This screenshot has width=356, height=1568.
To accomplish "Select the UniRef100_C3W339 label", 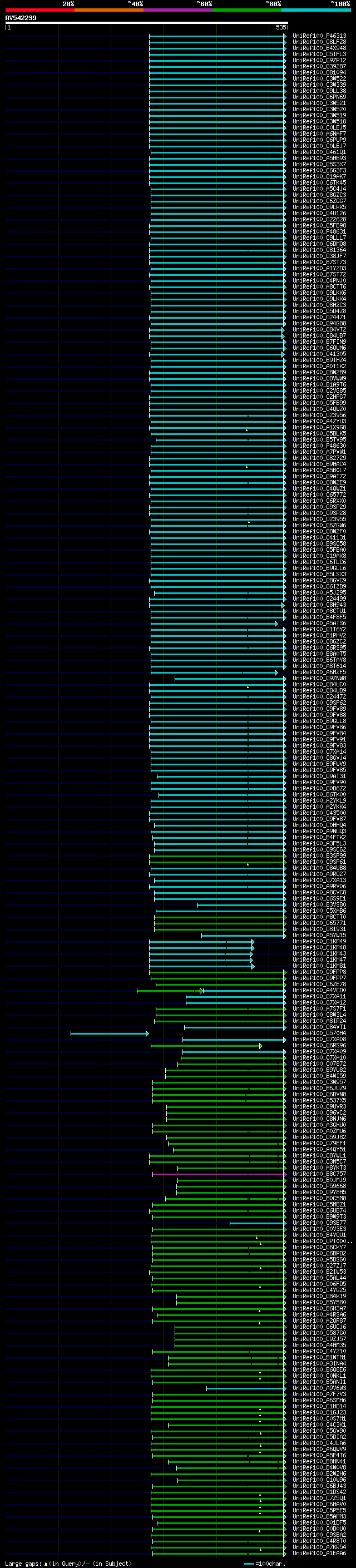I will 319,85.
